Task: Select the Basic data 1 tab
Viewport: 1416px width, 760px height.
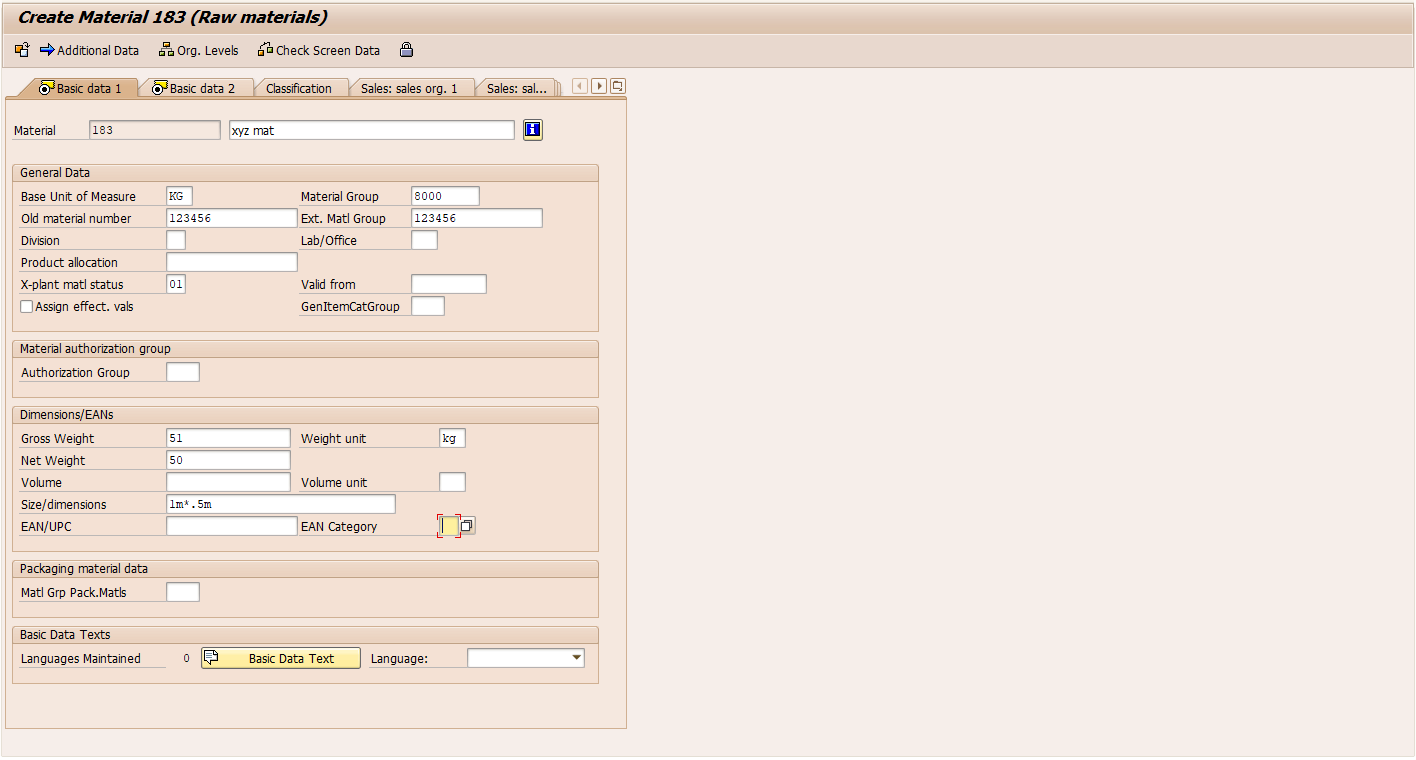Action: (x=88, y=87)
